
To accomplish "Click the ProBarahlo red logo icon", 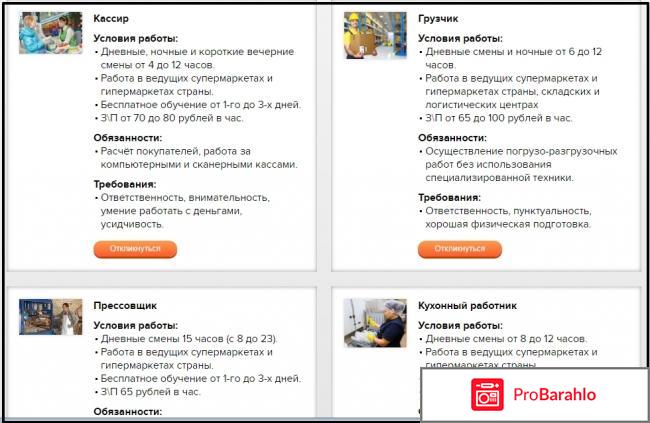I will click(x=487, y=394).
